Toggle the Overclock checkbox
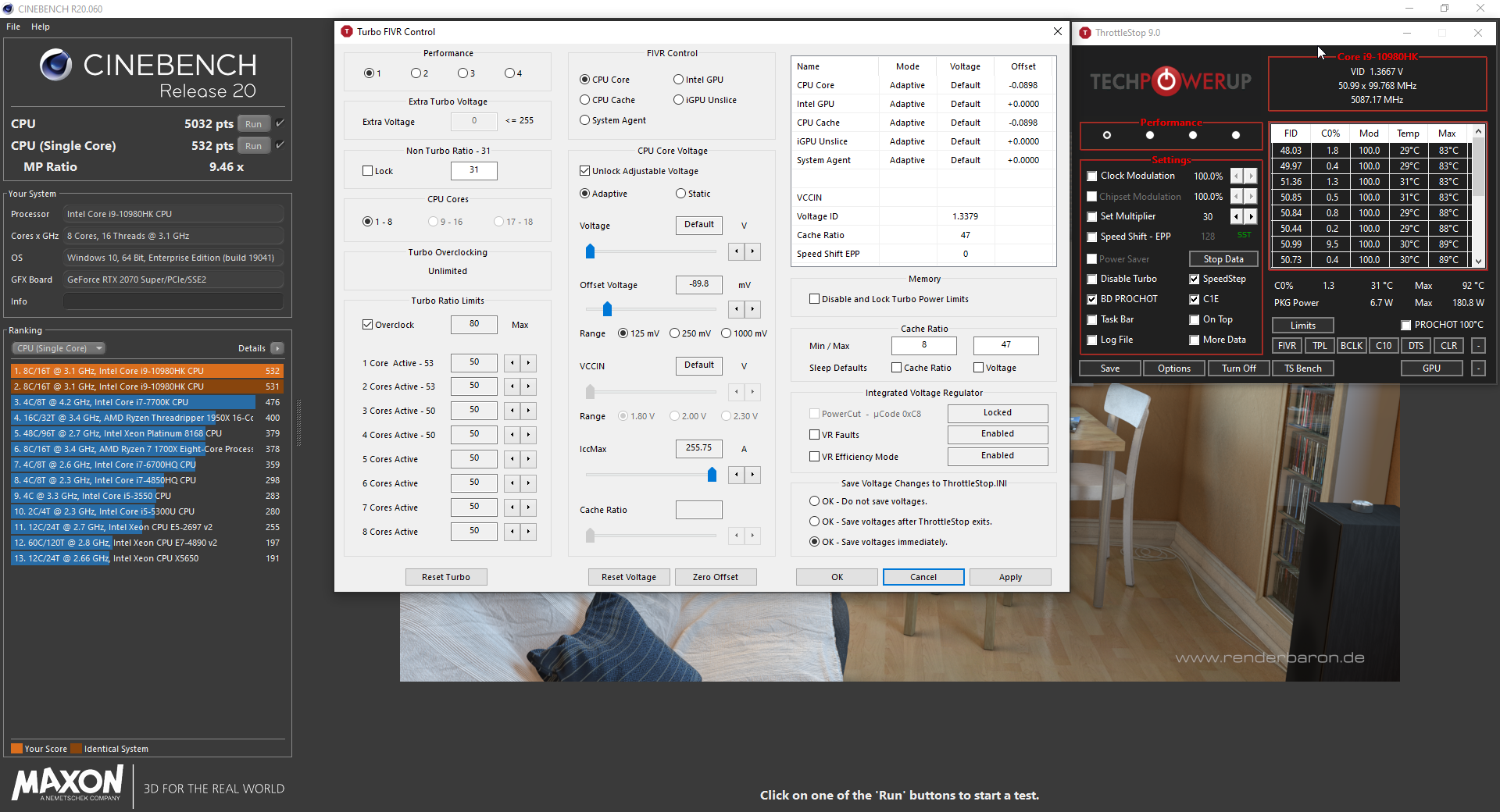Image resolution: width=1500 pixels, height=812 pixels. click(x=367, y=325)
